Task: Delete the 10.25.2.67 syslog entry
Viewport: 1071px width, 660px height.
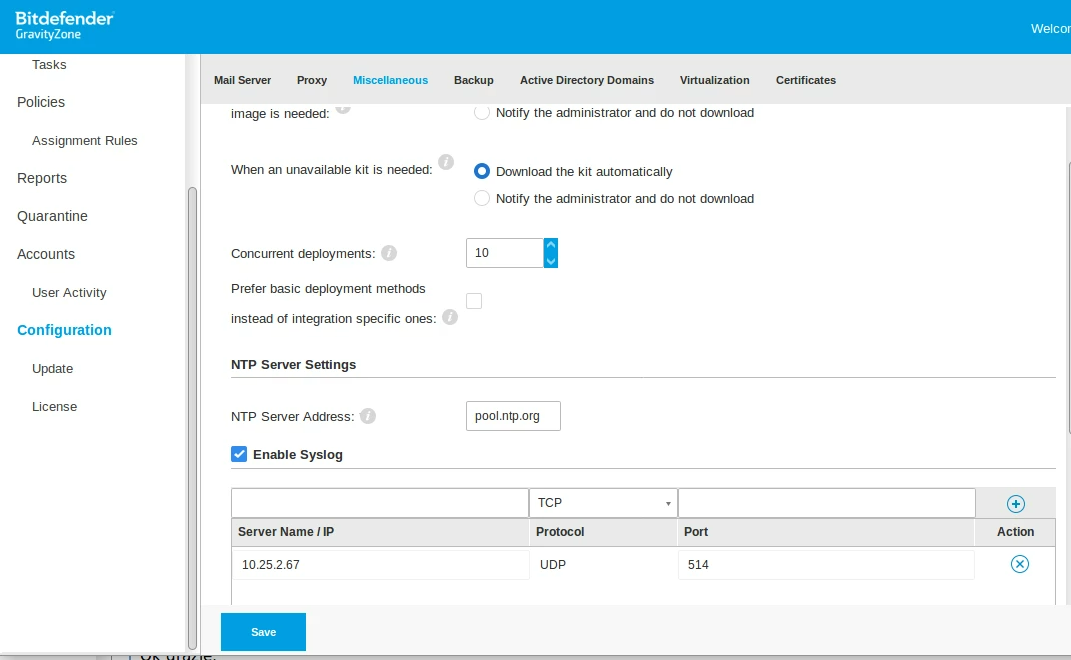Action: click(x=1019, y=564)
